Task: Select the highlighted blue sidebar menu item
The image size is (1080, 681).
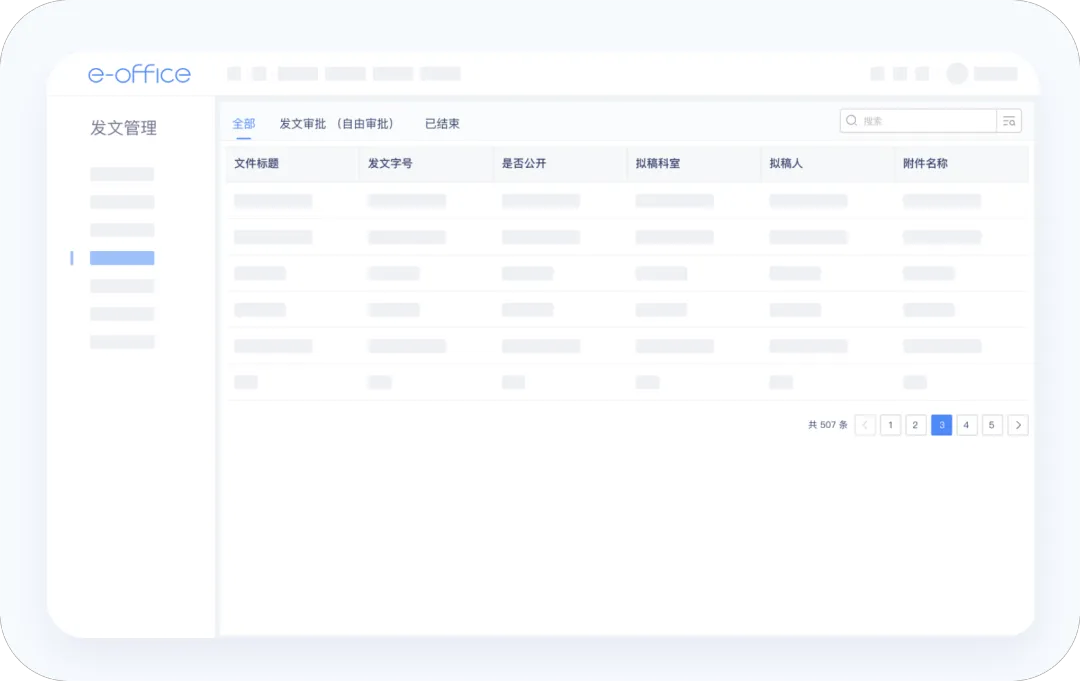Action: [x=122, y=258]
